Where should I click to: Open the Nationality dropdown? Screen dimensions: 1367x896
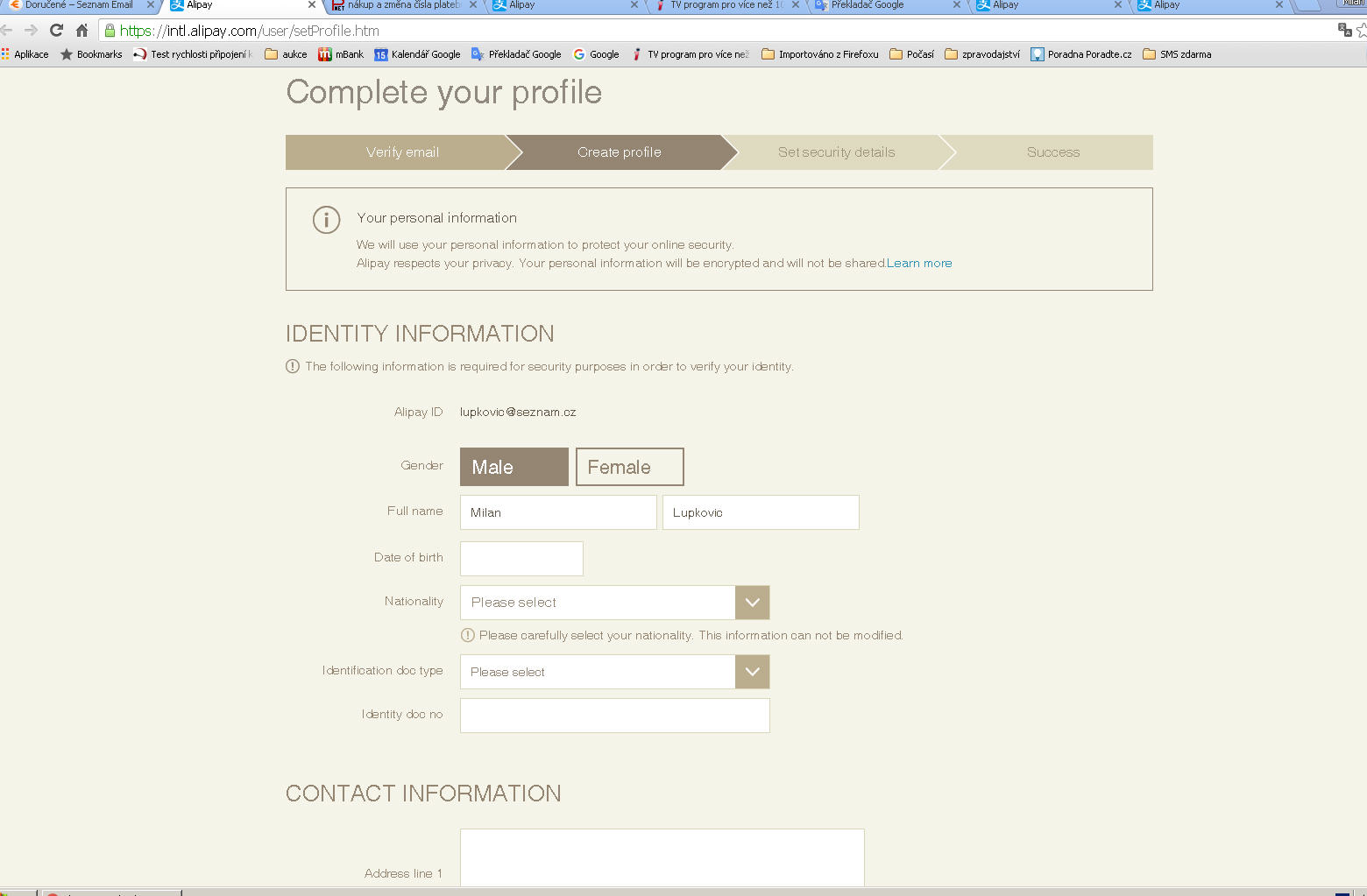click(x=615, y=603)
